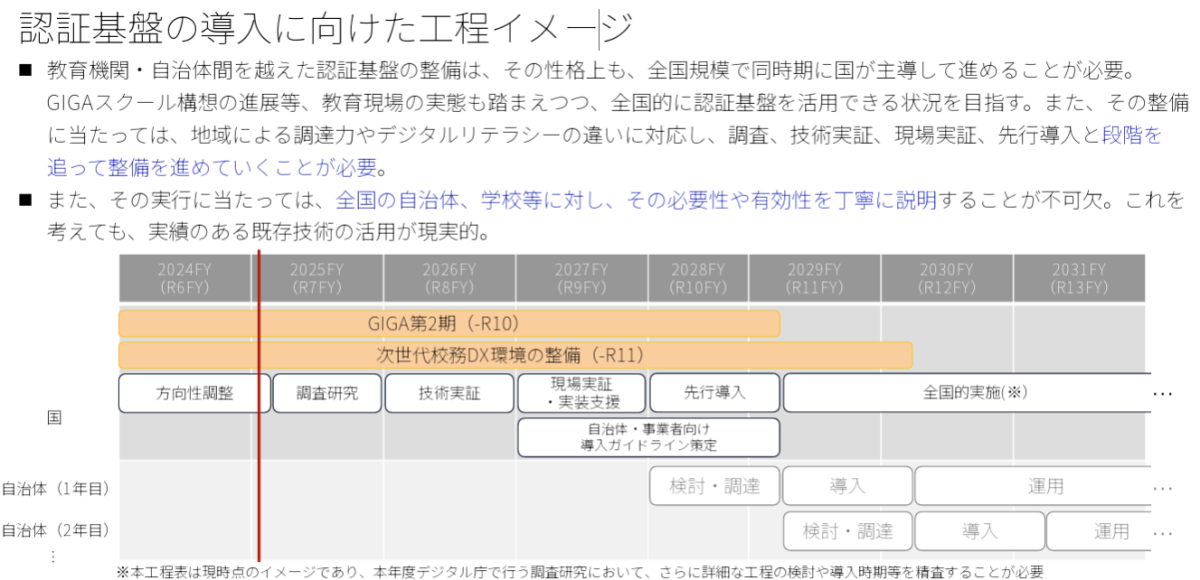Click the 方向性調整 phase box
Viewport: 1200px width, 580px height.
tap(194, 393)
